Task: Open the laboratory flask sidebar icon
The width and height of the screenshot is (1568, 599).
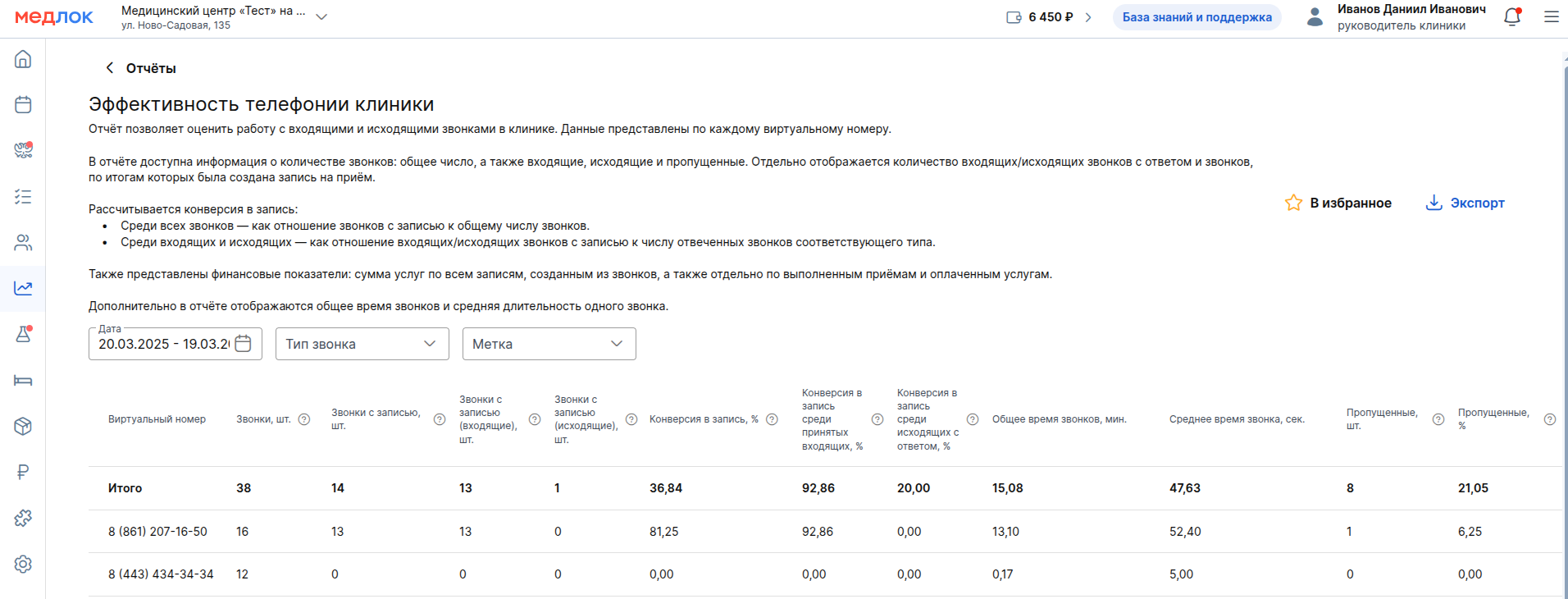Action: point(23,334)
